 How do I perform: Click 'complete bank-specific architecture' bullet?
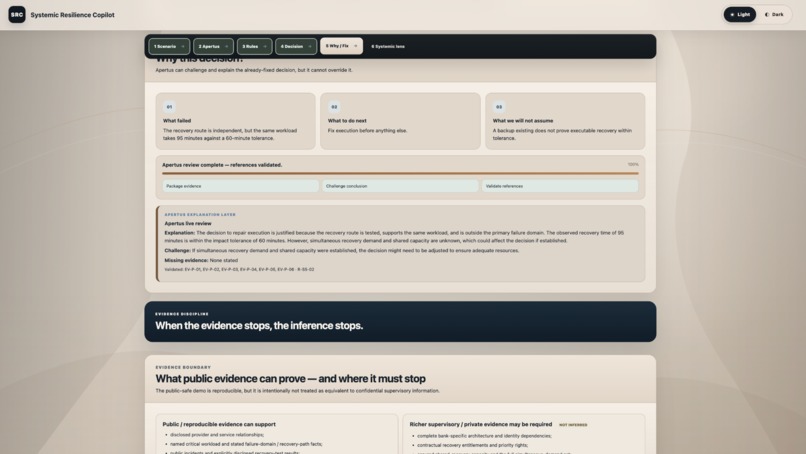coord(484,435)
